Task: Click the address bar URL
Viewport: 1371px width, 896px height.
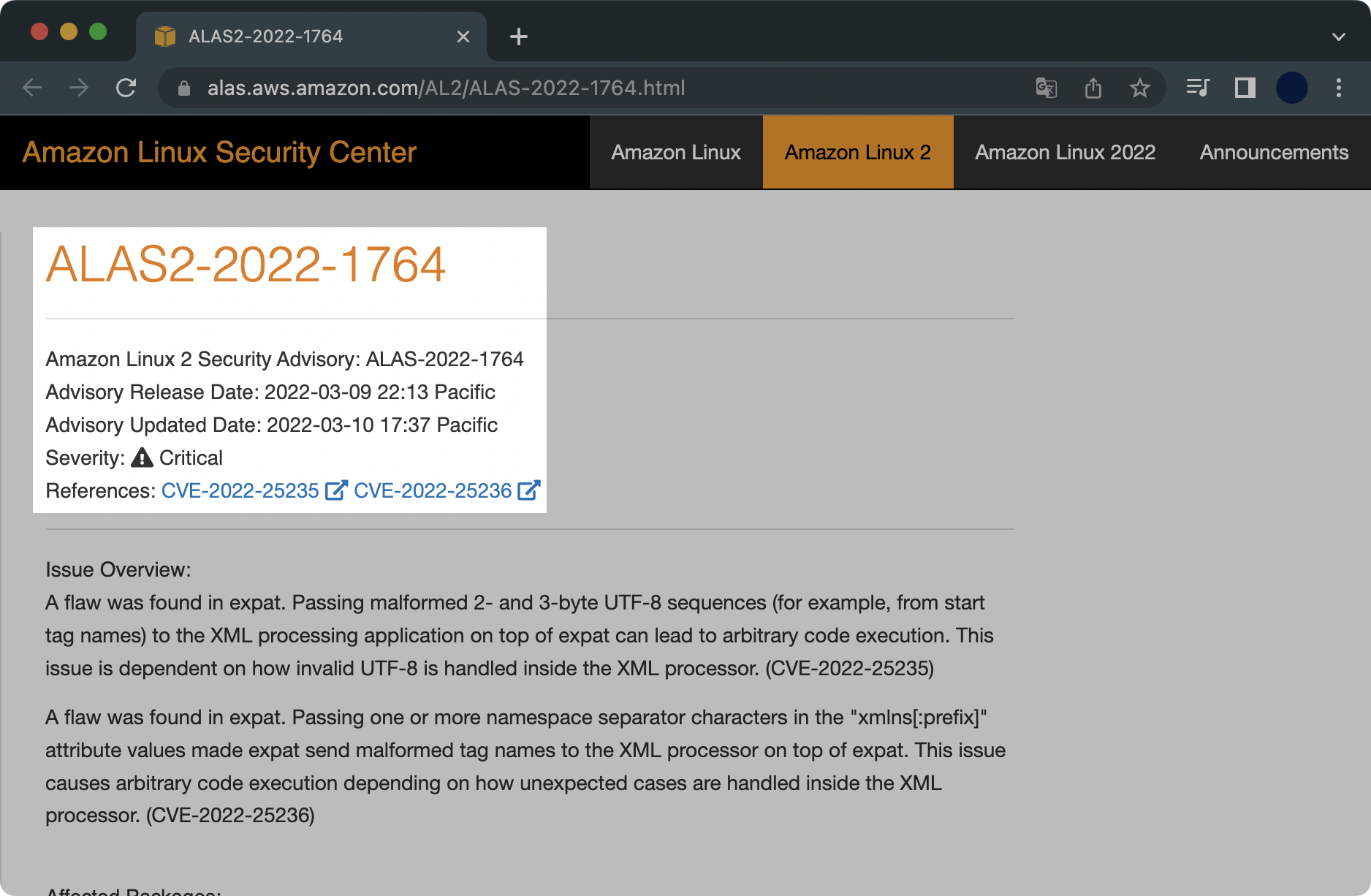Action: (x=446, y=88)
